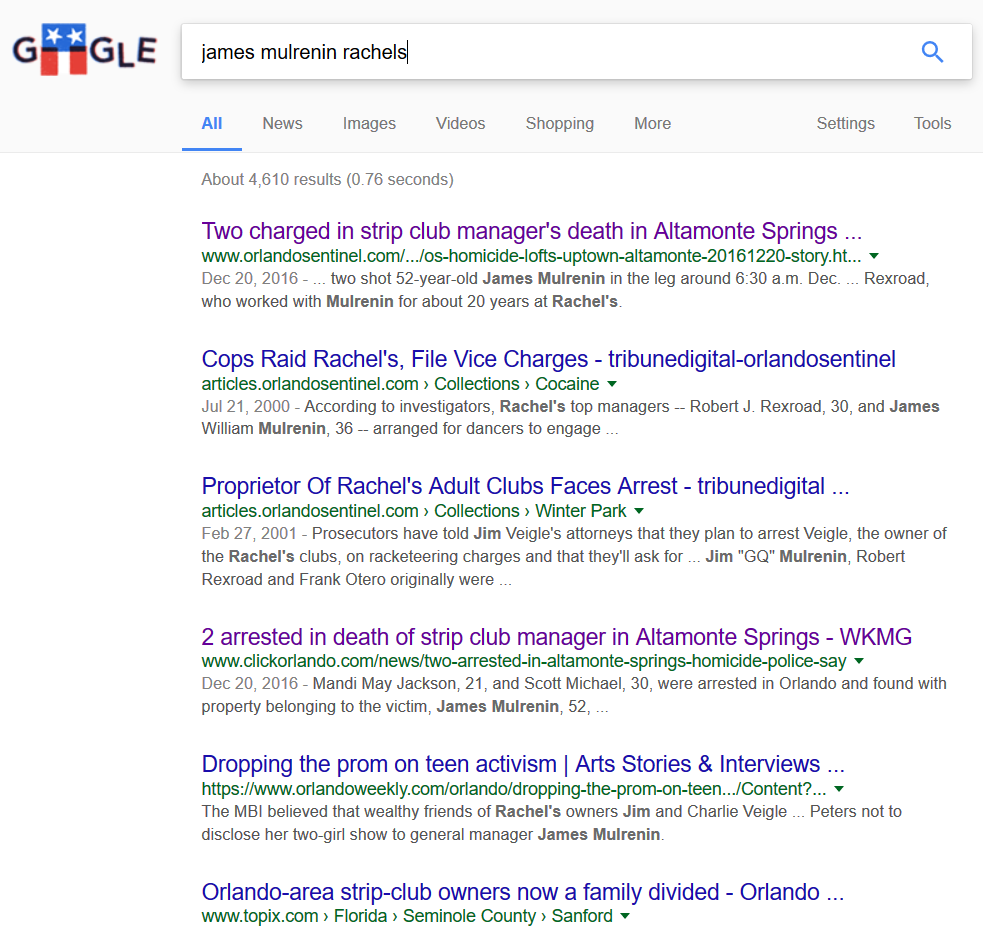Viewport: 983px width, 928px height.
Task: Click the 'About 4,610 results (0.76 seconds)' text
Action: click(327, 179)
